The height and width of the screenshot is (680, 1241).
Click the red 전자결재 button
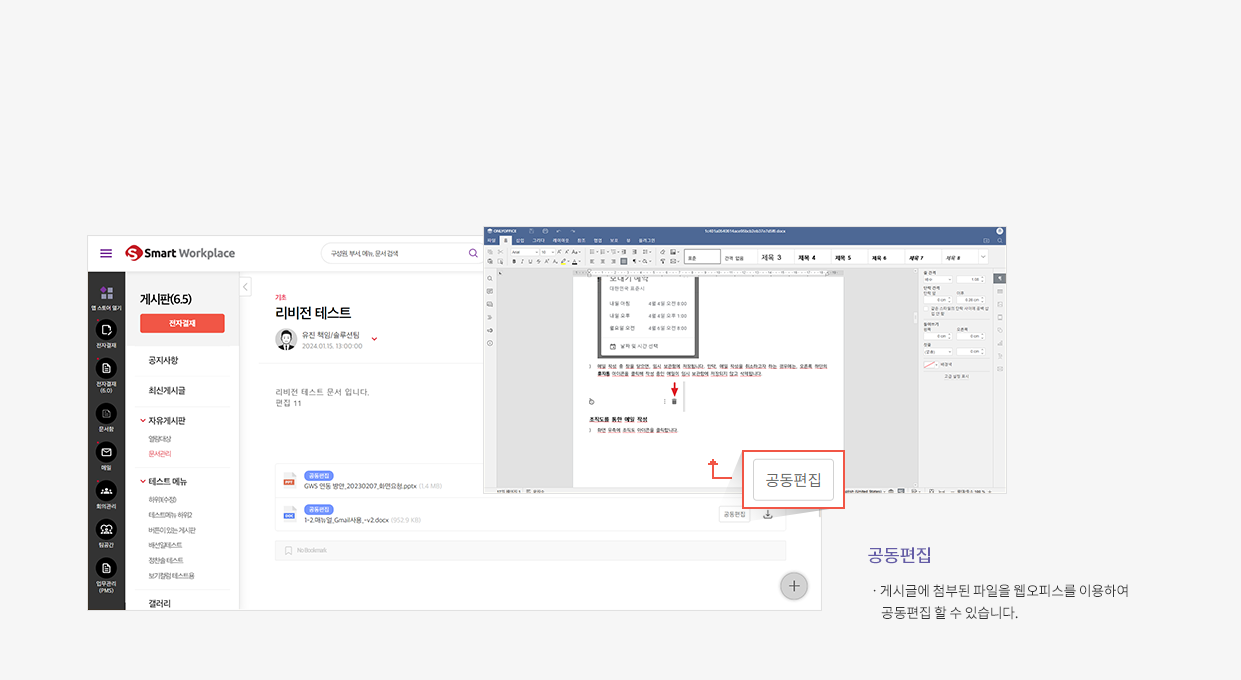(182, 323)
